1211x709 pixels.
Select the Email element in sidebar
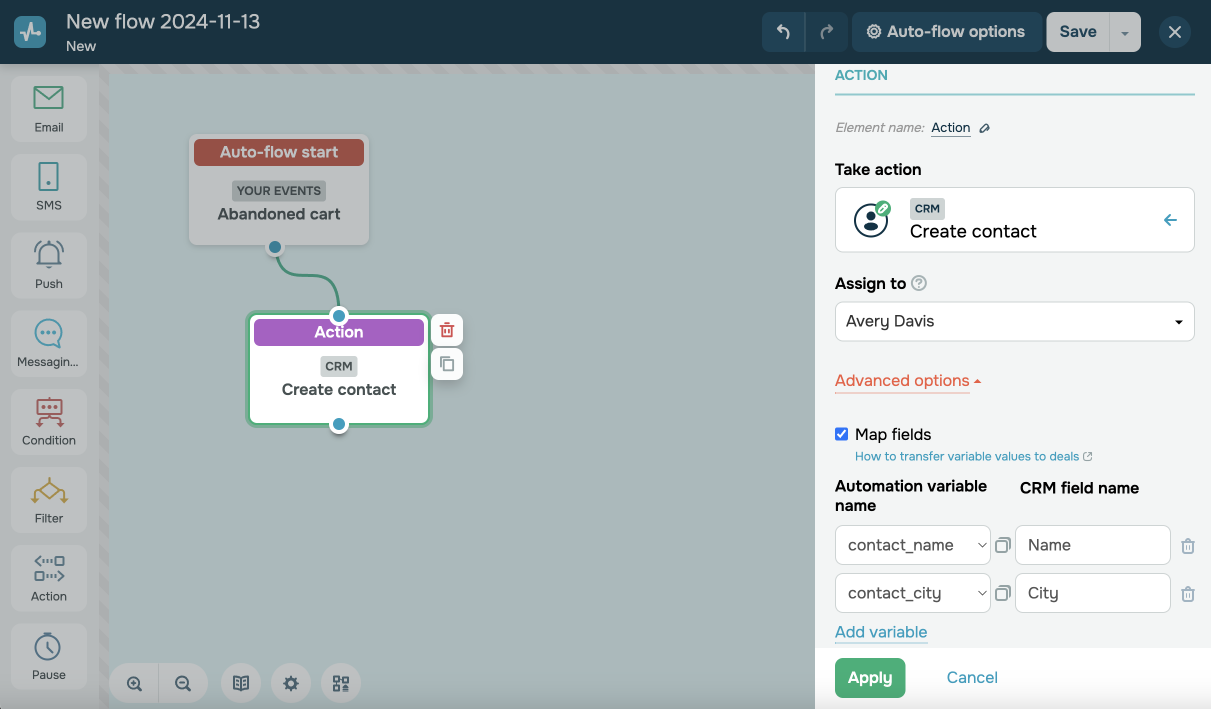(49, 109)
